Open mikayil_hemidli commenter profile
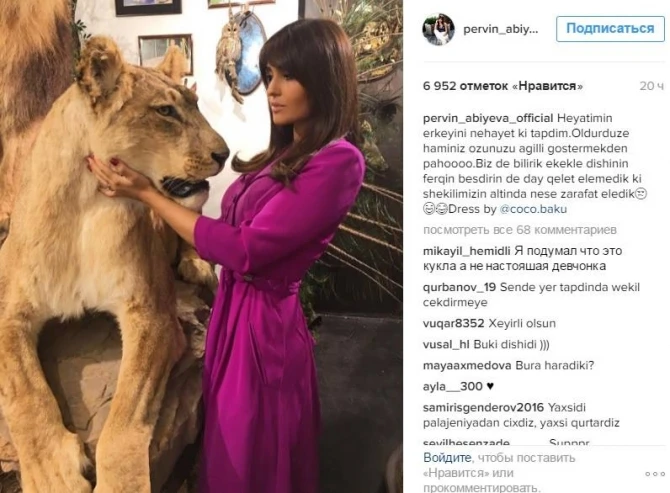The height and width of the screenshot is (493, 670). (x=467, y=251)
